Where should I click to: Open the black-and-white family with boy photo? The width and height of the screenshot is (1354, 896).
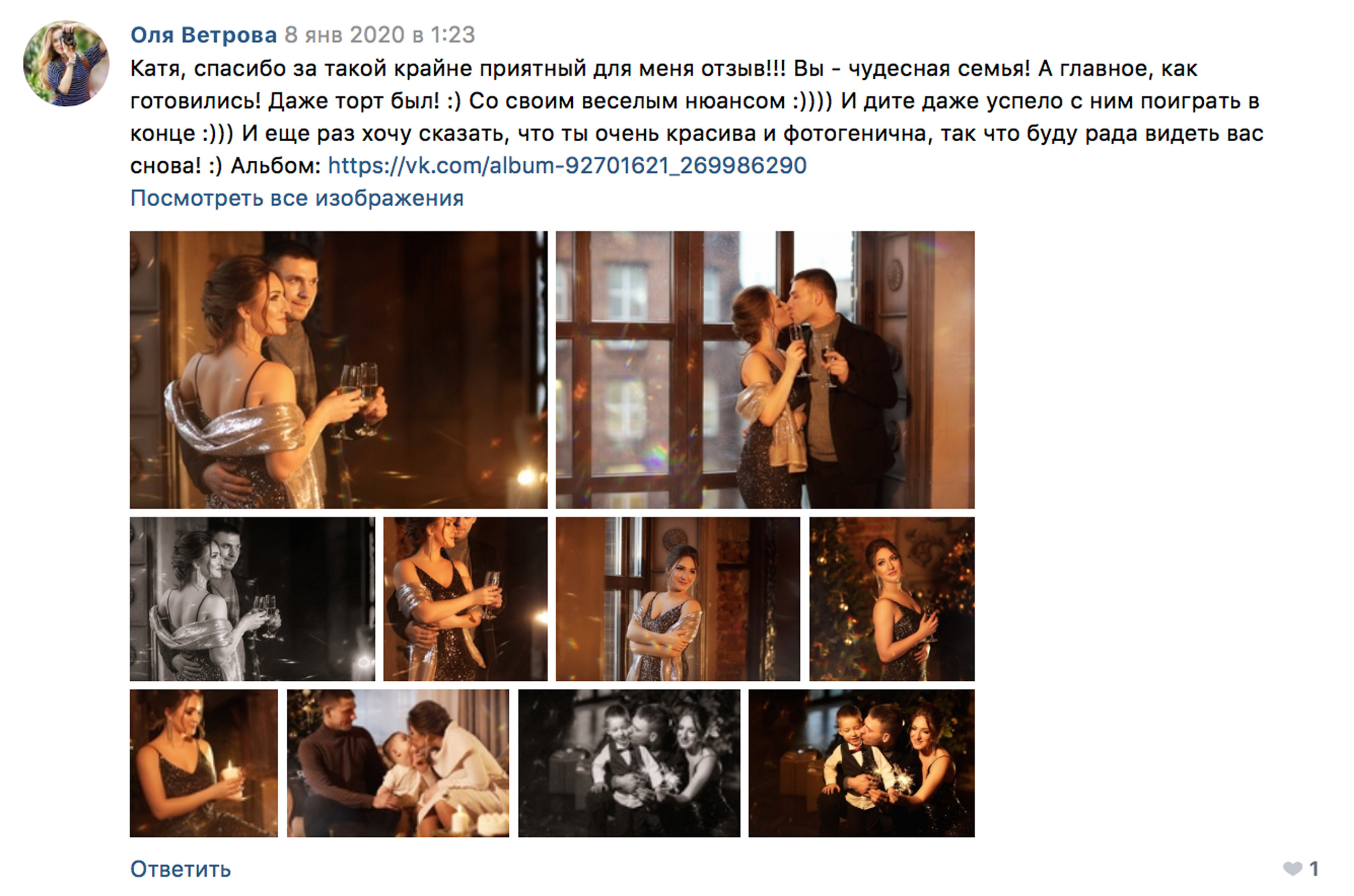coord(629,763)
